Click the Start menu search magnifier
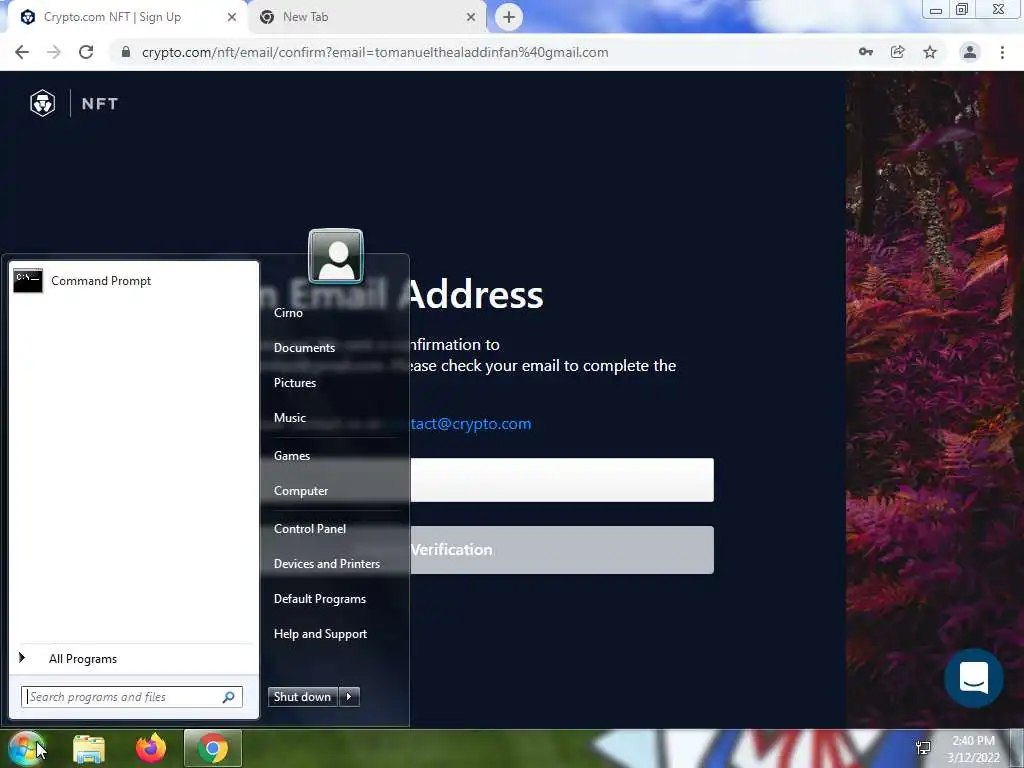This screenshot has width=1024, height=768. pyautogui.click(x=229, y=697)
